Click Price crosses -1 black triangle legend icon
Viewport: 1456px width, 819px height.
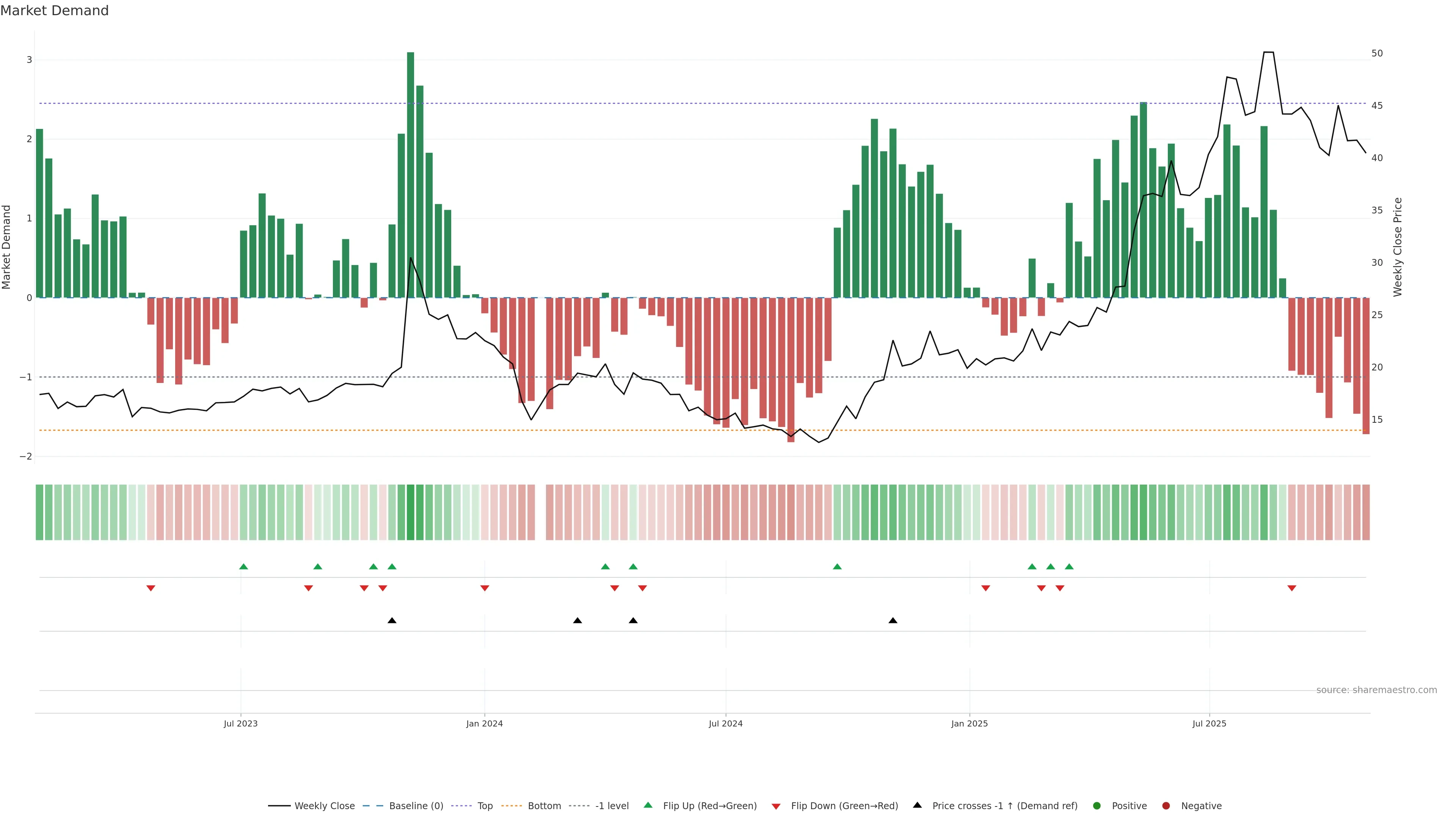pos(917,805)
